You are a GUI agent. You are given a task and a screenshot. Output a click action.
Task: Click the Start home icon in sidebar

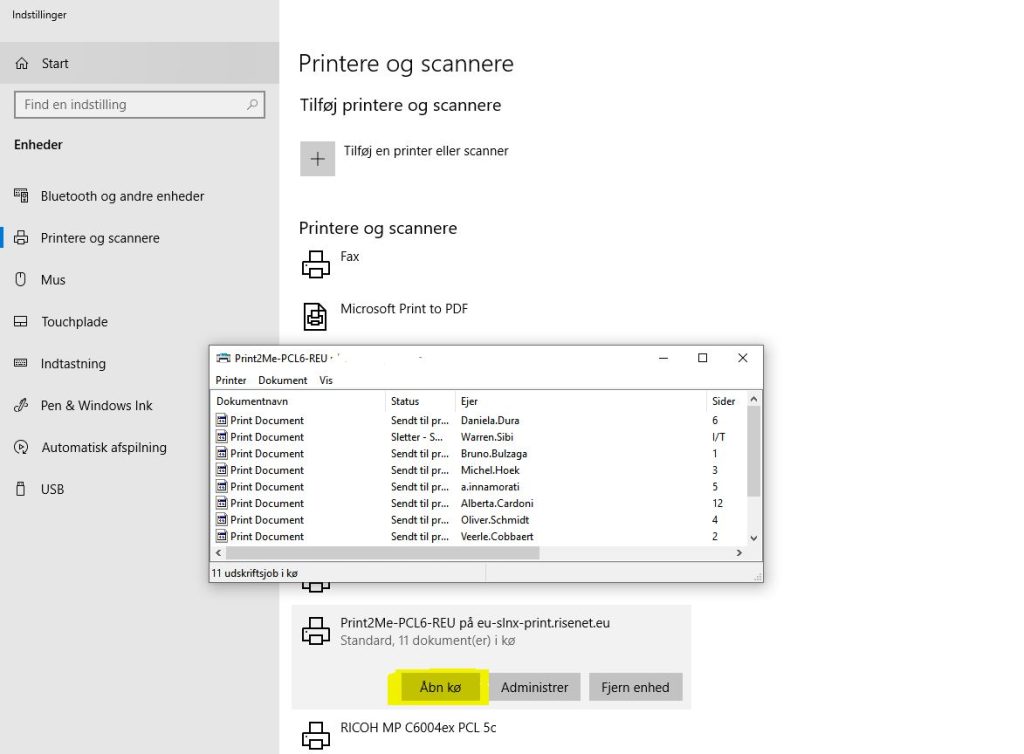22,64
